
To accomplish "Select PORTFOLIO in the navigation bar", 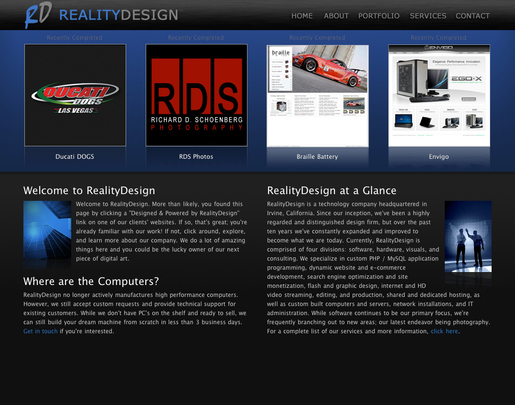I will click(x=379, y=16).
